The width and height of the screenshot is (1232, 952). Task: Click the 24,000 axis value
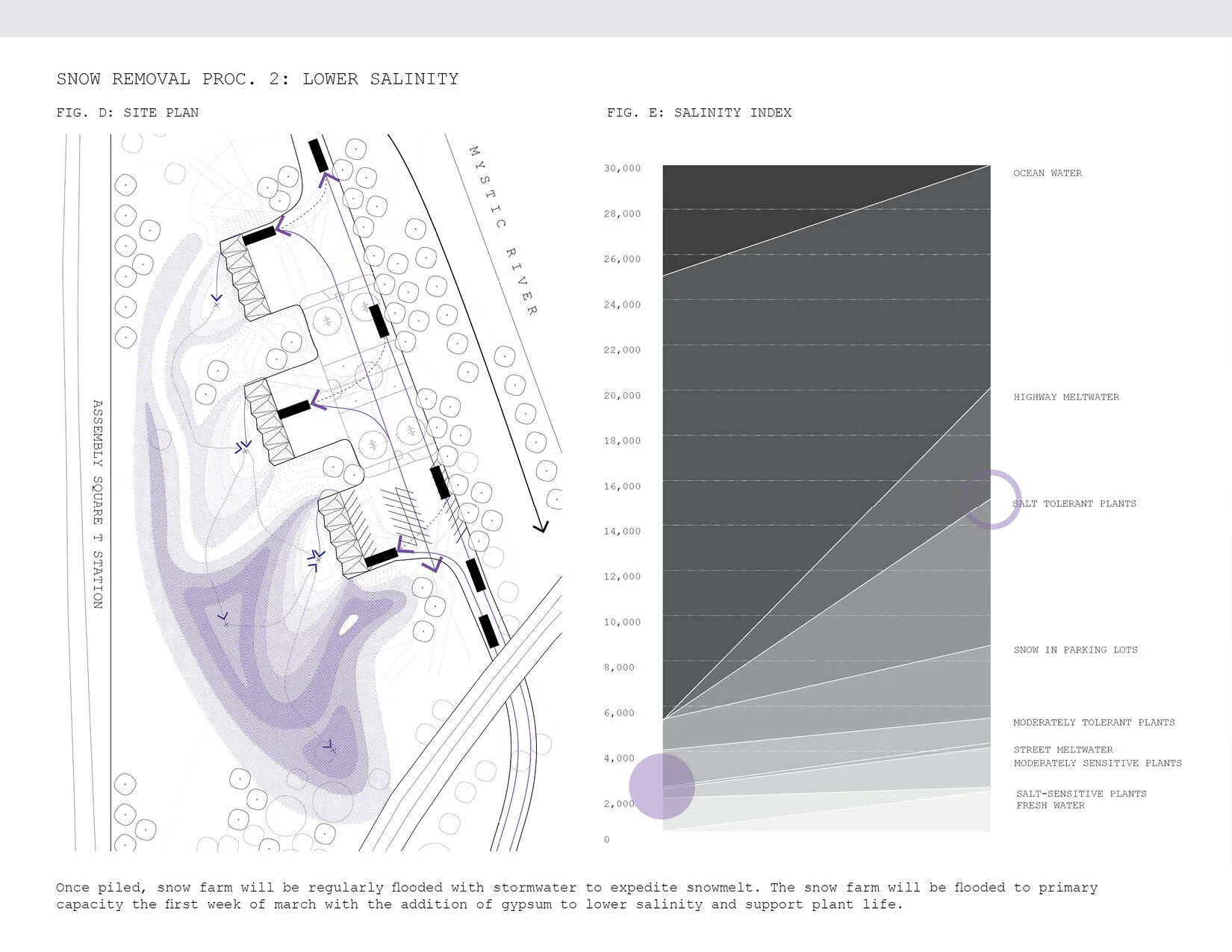coord(622,305)
